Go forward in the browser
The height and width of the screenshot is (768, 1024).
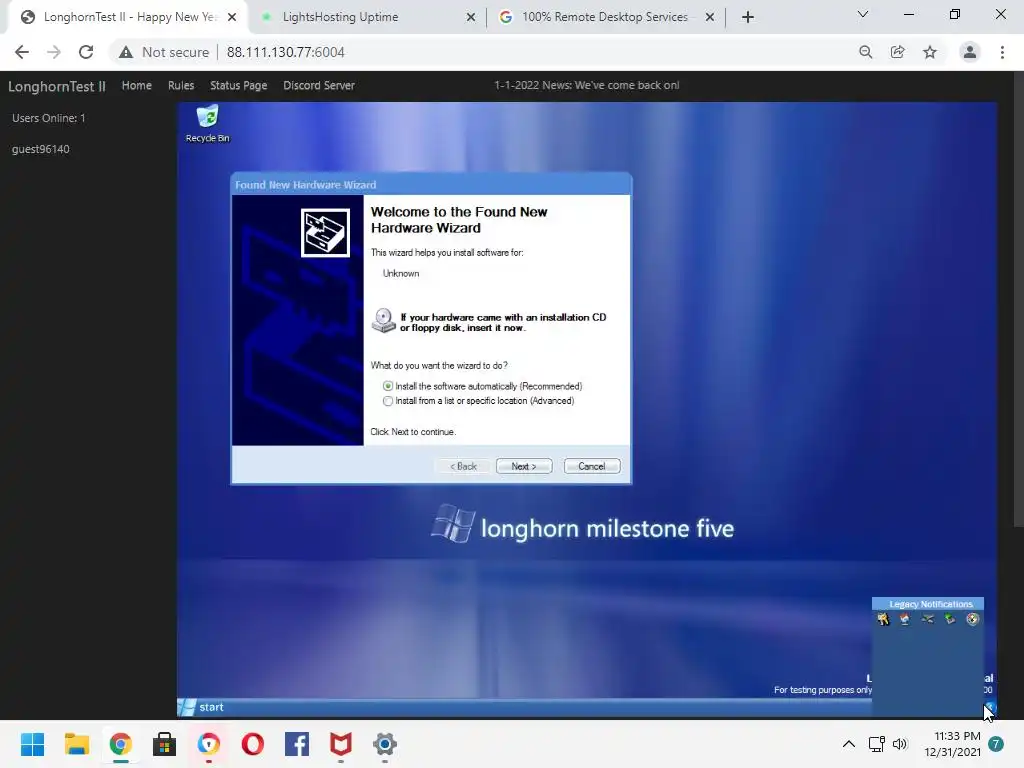click(x=54, y=52)
